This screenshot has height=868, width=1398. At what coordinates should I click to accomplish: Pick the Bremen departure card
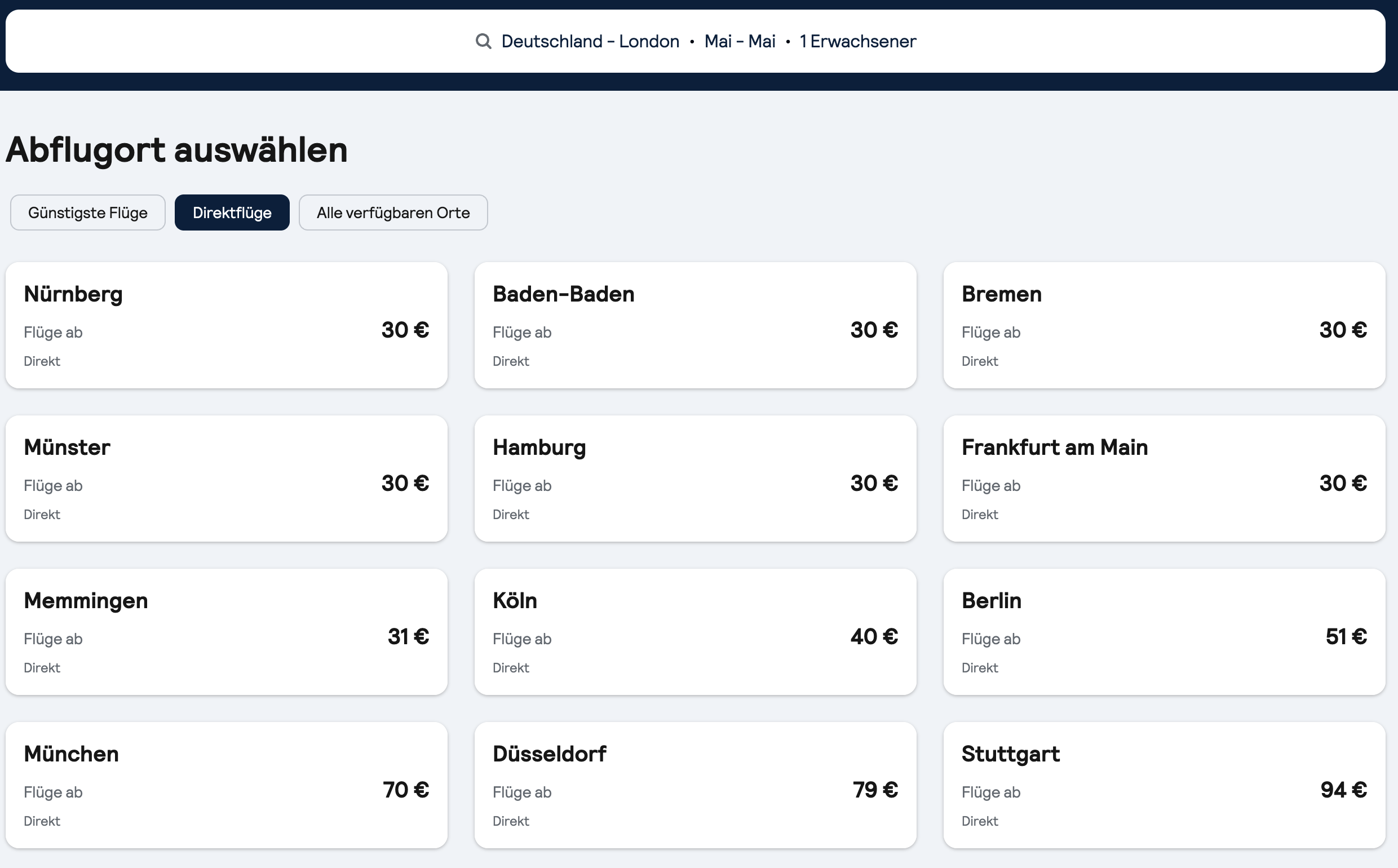click(1164, 325)
